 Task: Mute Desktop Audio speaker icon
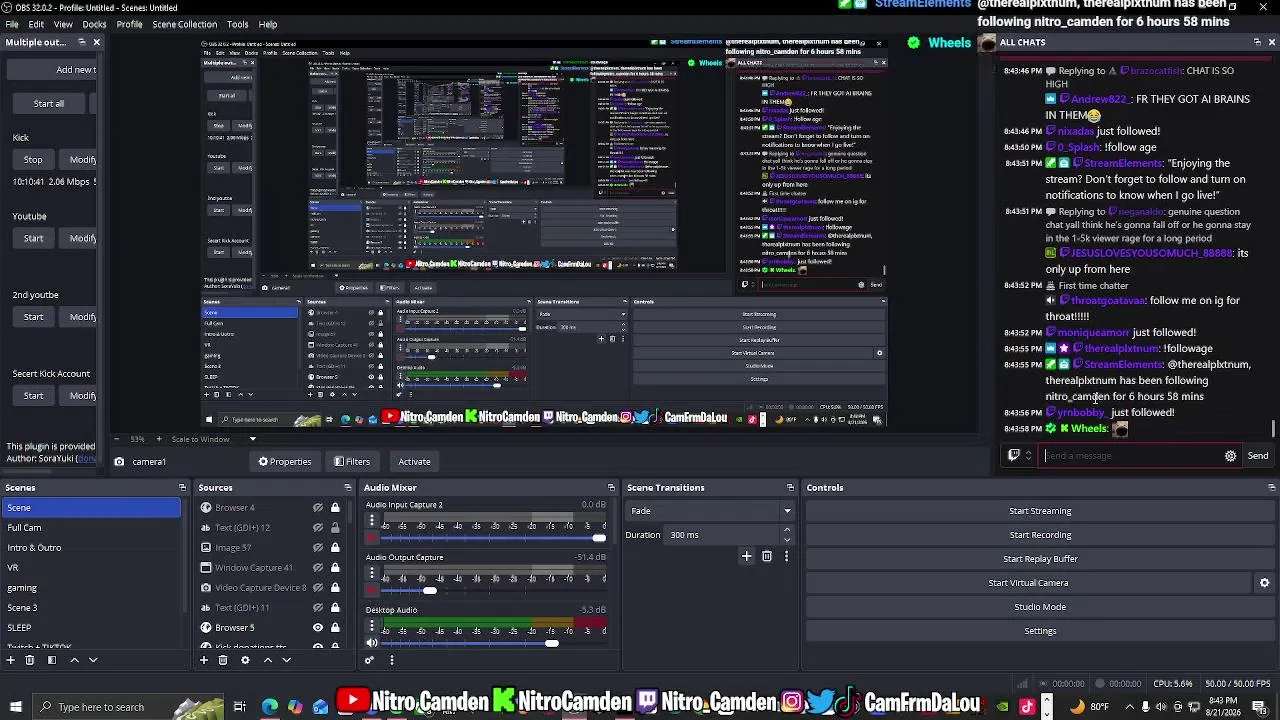[x=372, y=643]
